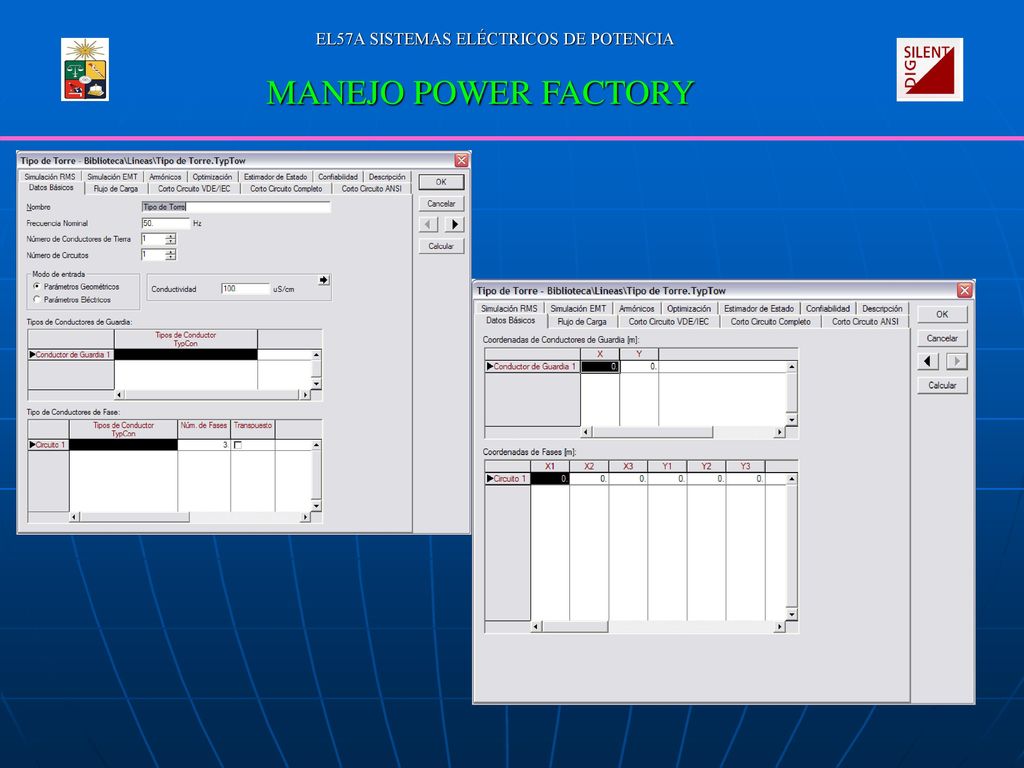This screenshot has width=1024, height=768.
Task: Click horizontal scrollbar of guard conductor types table
Action: pos(212,394)
